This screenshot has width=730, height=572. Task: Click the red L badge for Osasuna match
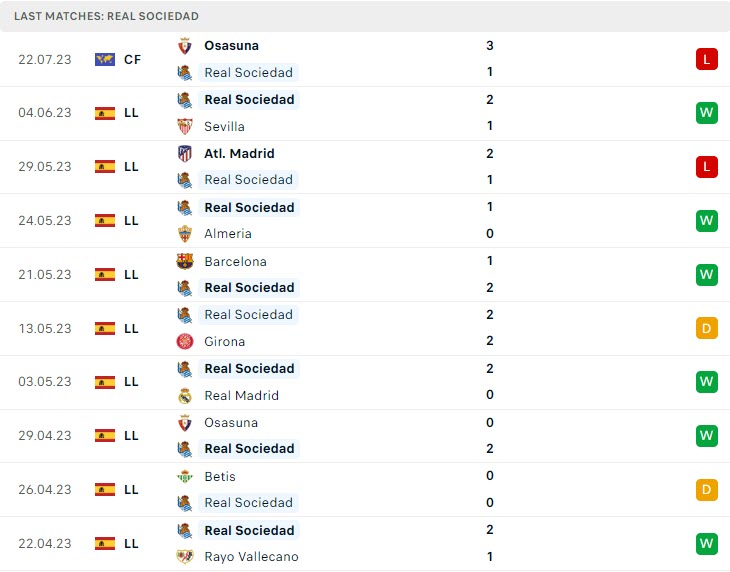point(707,59)
